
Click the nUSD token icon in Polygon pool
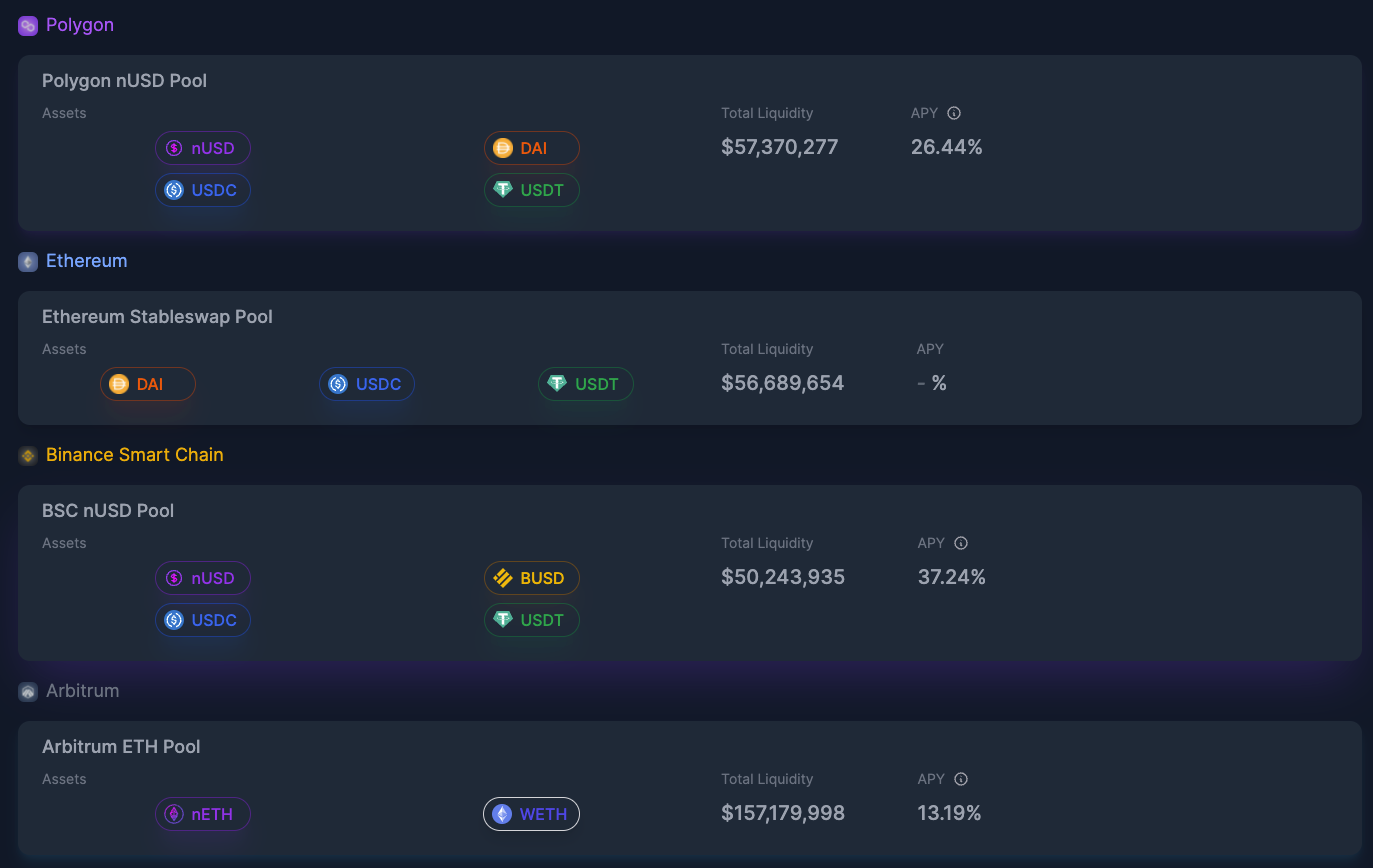[x=174, y=147]
